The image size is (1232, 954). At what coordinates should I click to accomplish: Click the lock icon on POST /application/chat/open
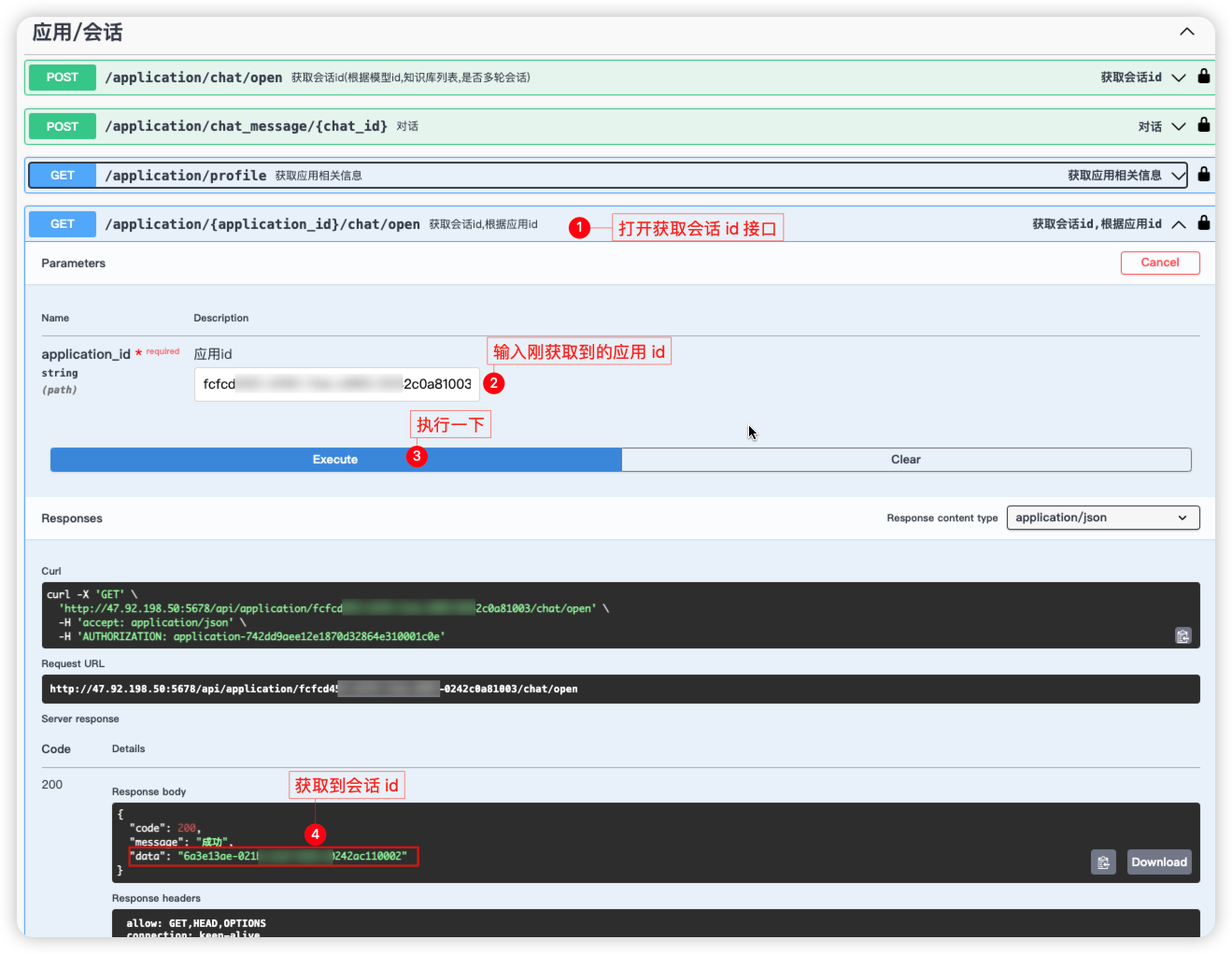click(1203, 77)
